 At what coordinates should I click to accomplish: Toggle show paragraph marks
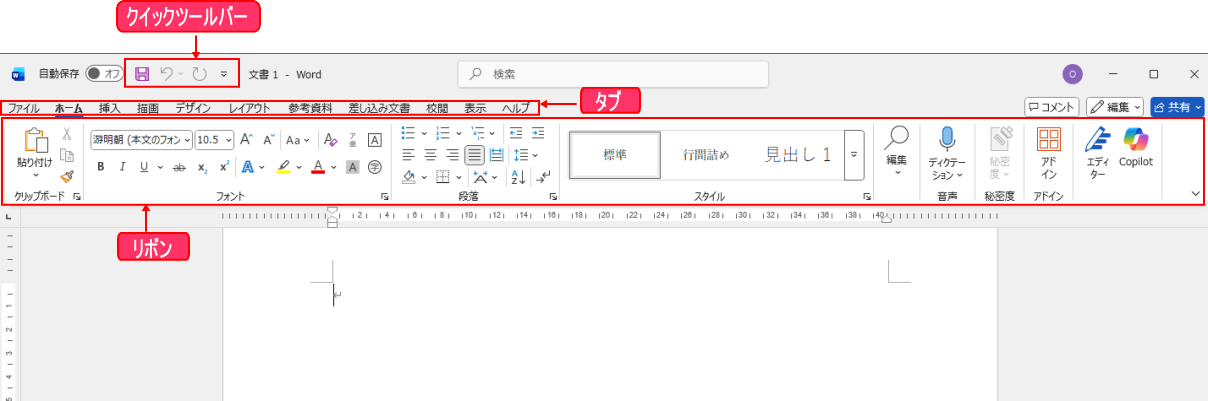543,177
